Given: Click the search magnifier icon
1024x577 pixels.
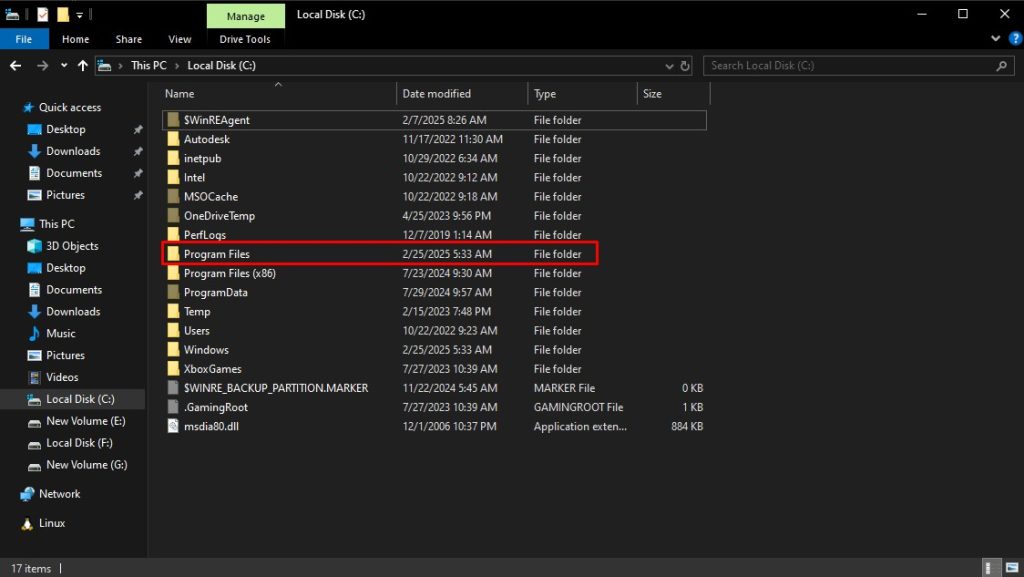Looking at the screenshot, I should tap(1001, 65).
